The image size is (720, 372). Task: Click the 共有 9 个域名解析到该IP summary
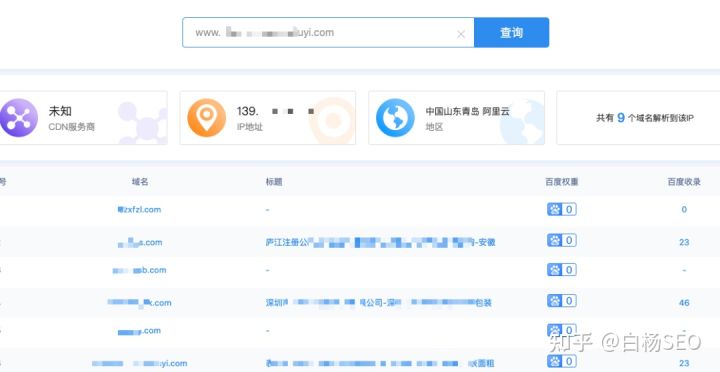(x=645, y=118)
